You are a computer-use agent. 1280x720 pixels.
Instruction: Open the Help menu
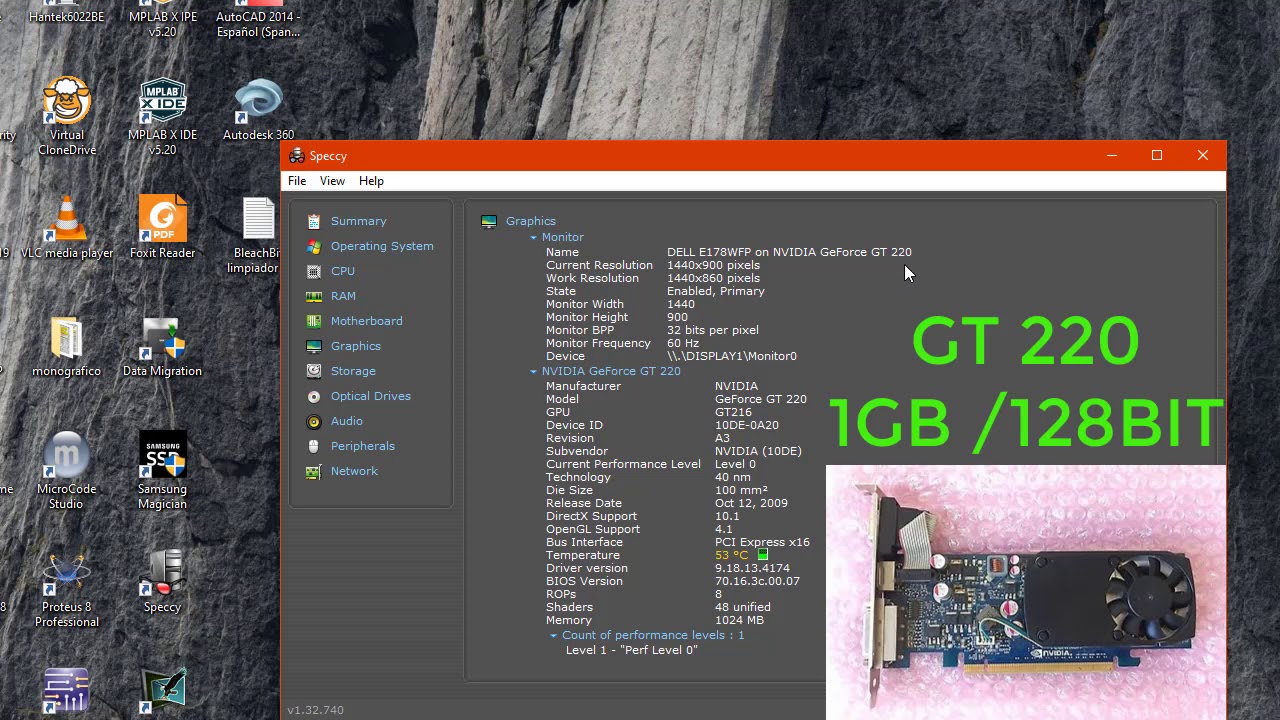point(371,181)
